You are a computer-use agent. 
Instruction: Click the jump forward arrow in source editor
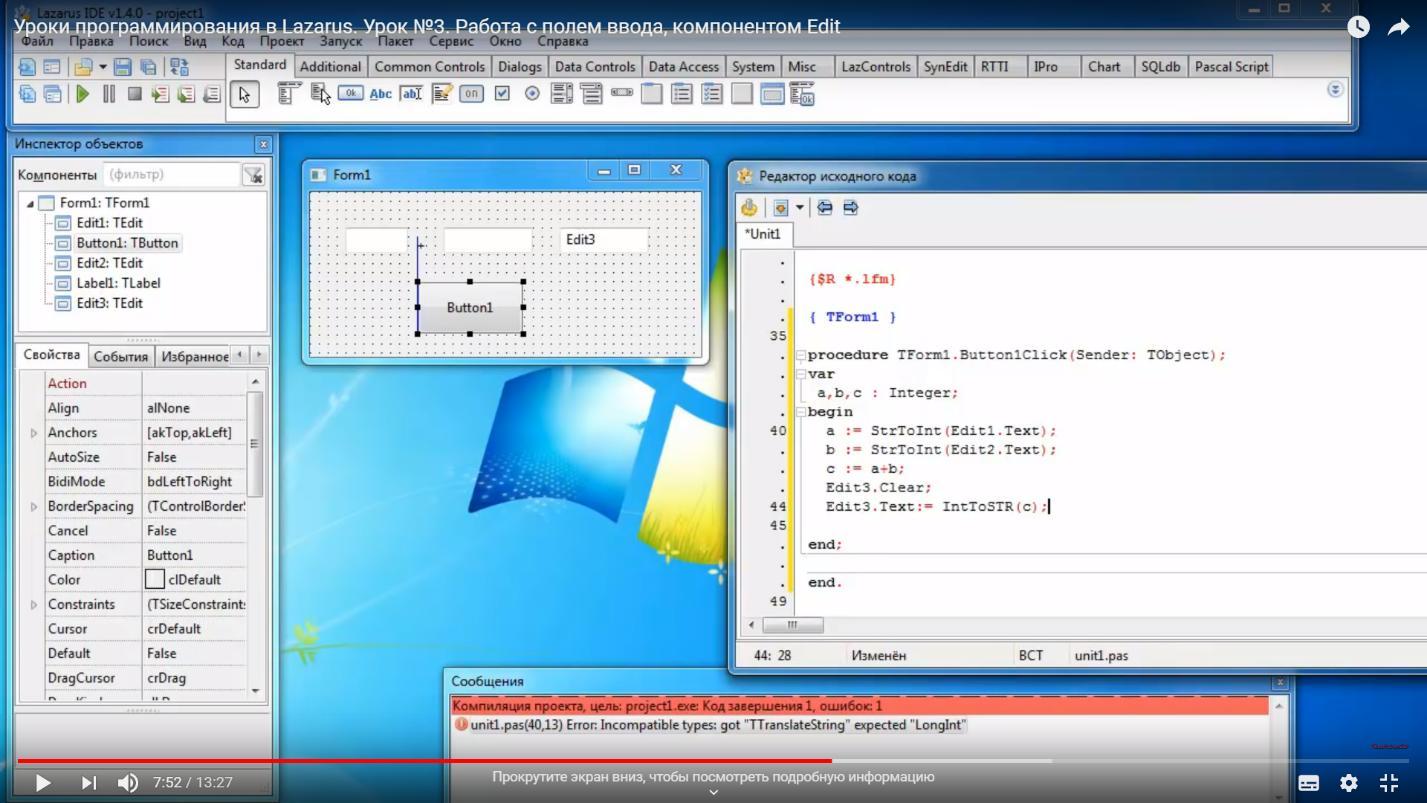(850, 207)
